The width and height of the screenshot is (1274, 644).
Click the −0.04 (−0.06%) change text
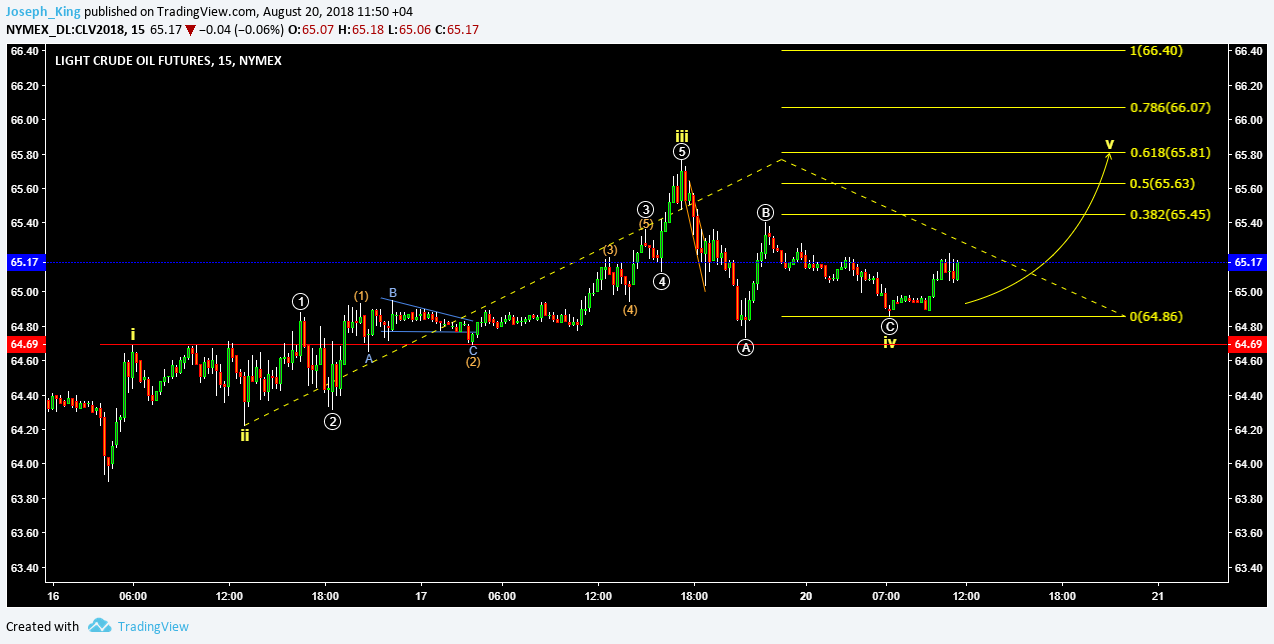click(x=240, y=30)
